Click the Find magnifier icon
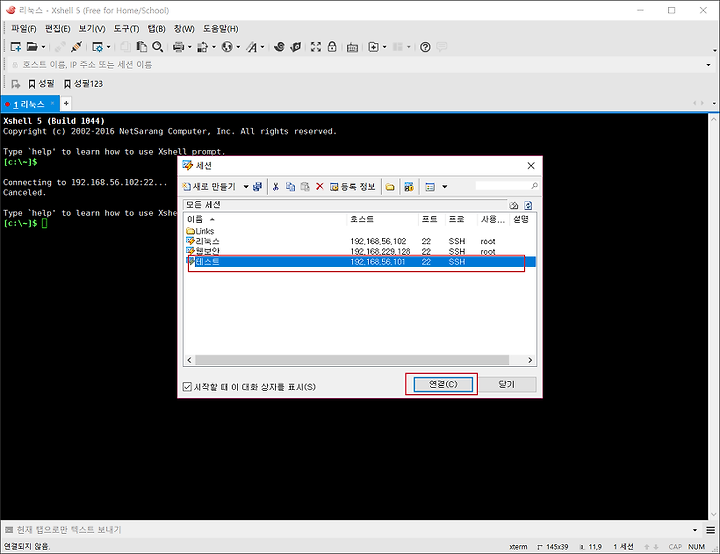The height and width of the screenshot is (554, 720). click(x=158, y=47)
